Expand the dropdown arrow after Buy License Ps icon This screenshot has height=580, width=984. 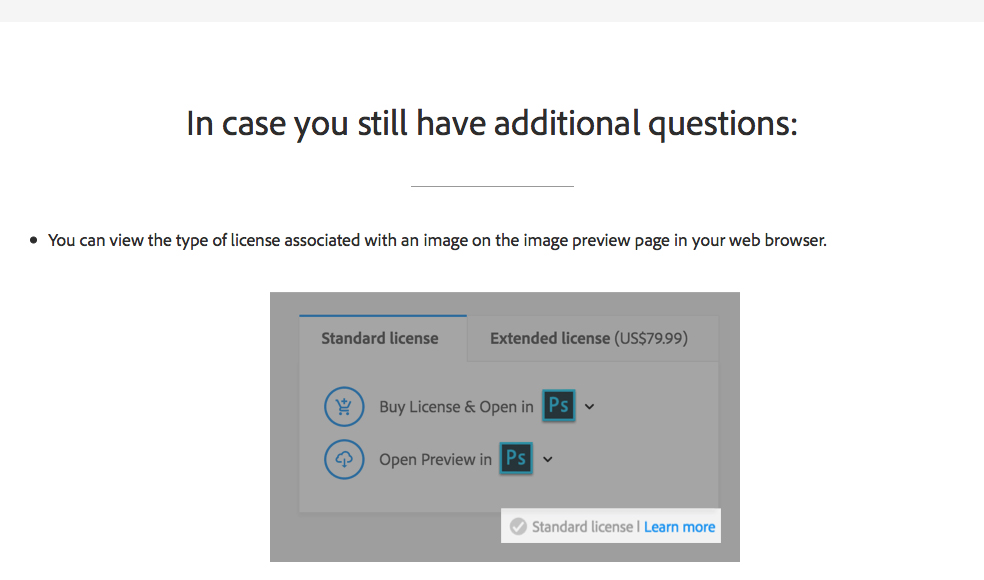pyautogui.click(x=589, y=407)
